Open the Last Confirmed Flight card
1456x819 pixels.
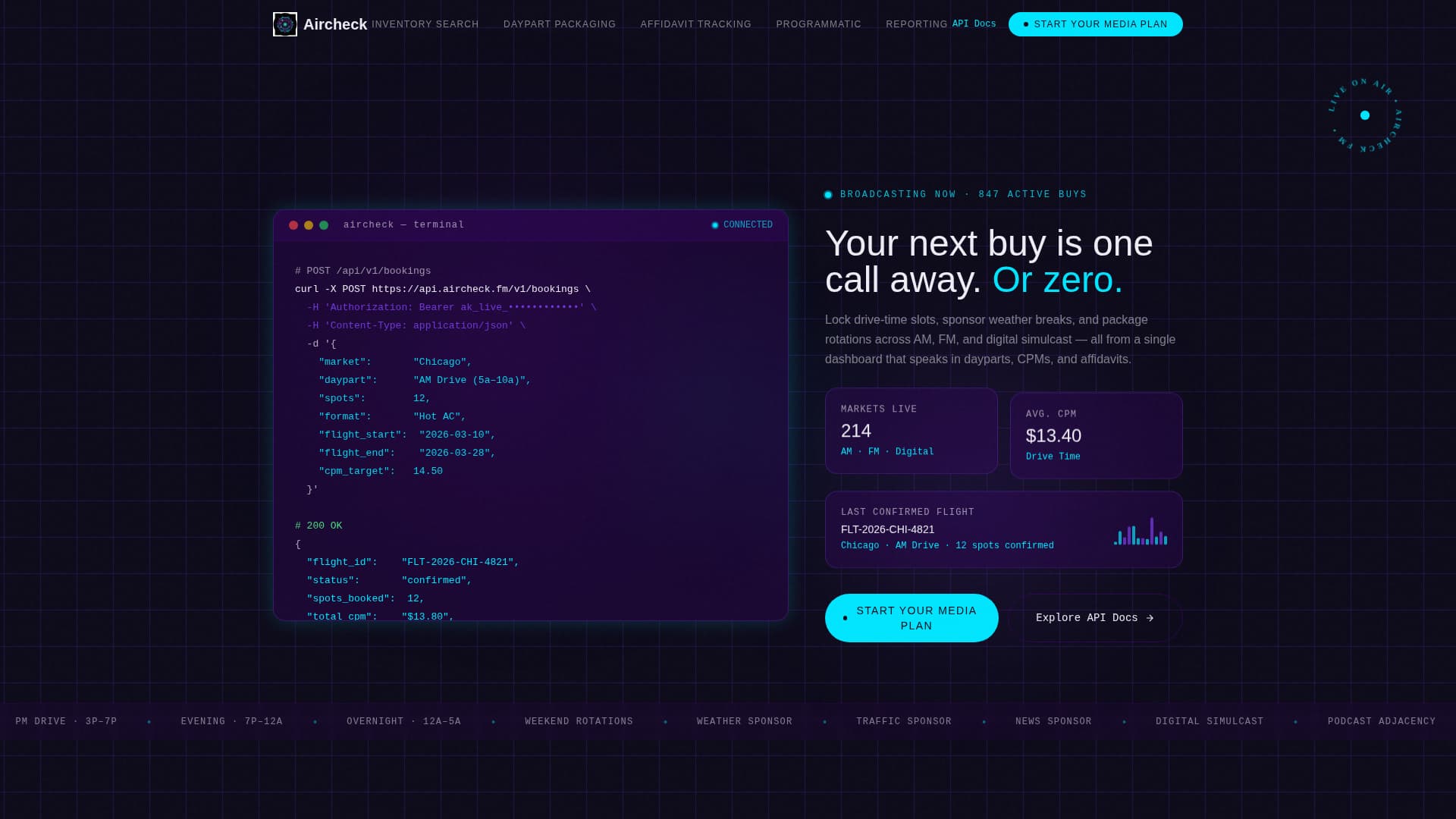(1004, 529)
